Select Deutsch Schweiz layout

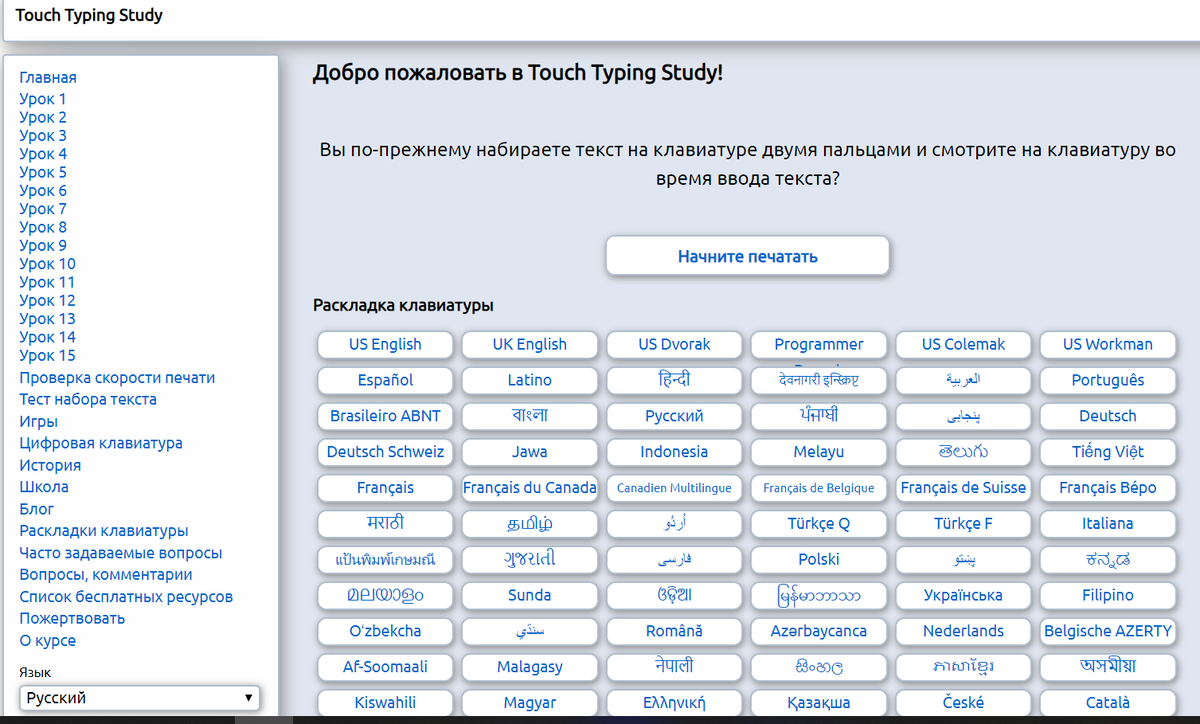[385, 452]
